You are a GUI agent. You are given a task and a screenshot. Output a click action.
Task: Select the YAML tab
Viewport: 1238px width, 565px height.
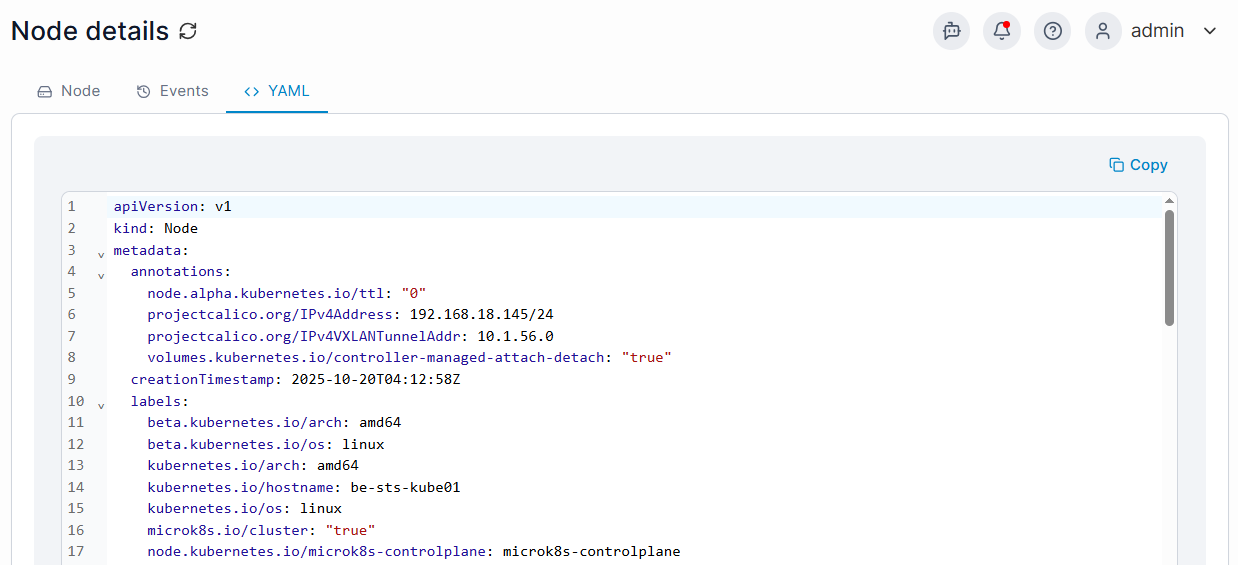coord(277,91)
